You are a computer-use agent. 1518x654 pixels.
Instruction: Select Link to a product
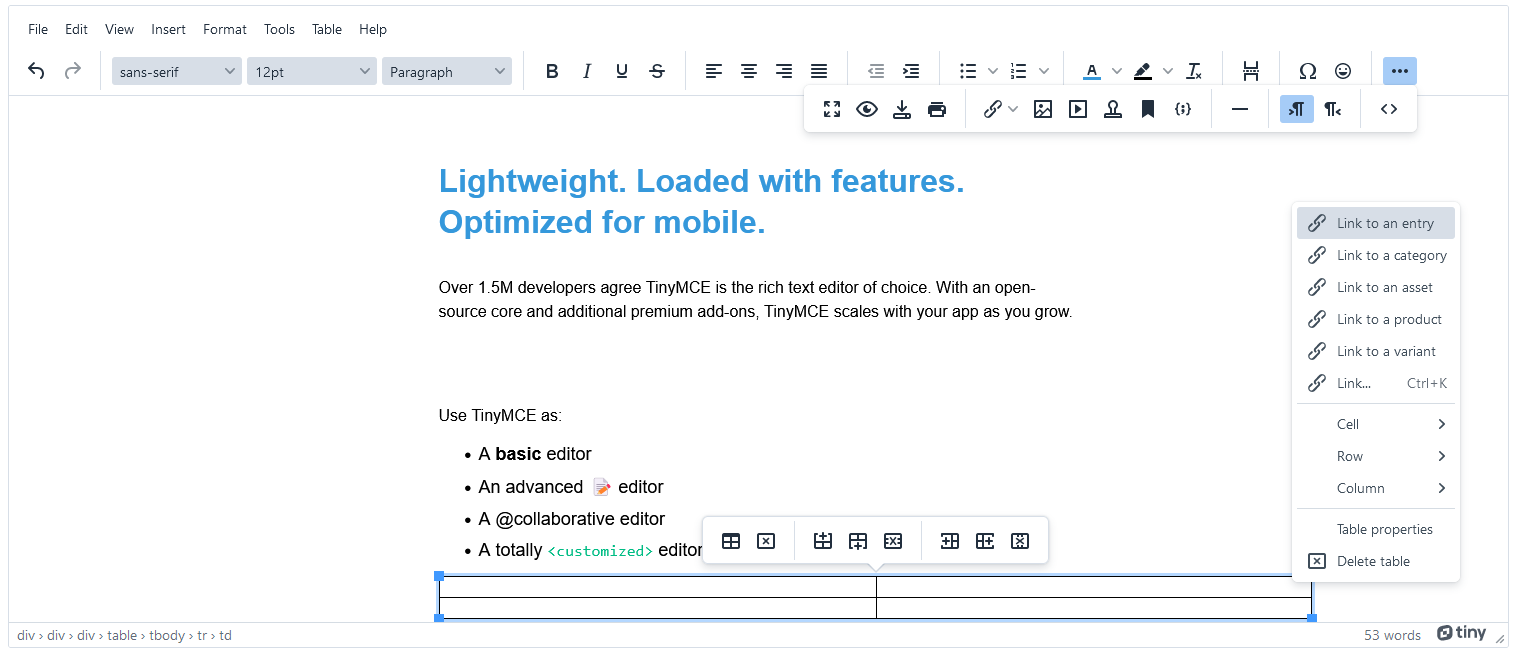pyautogui.click(x=1390, y=319)
